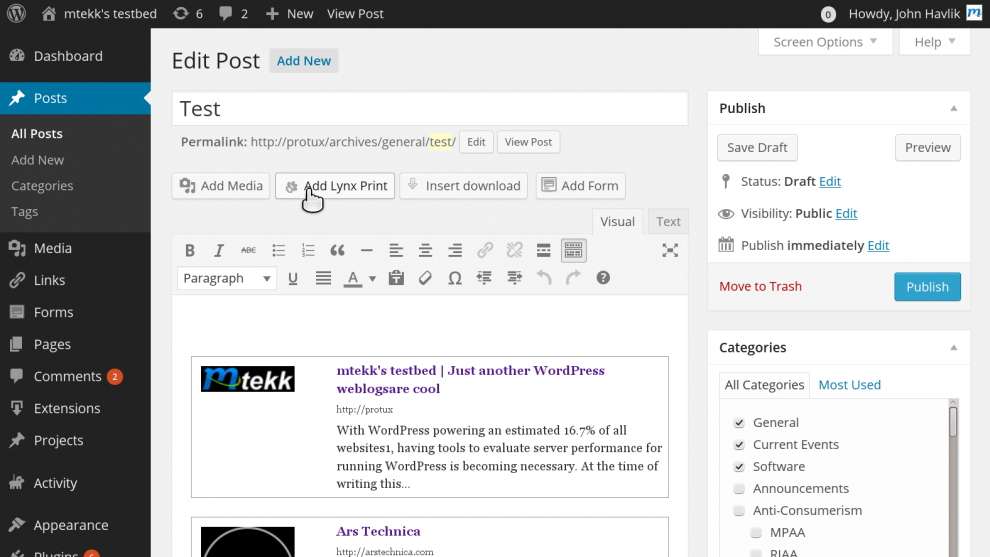Collapse the Publish box

click(x=953, y=109)
